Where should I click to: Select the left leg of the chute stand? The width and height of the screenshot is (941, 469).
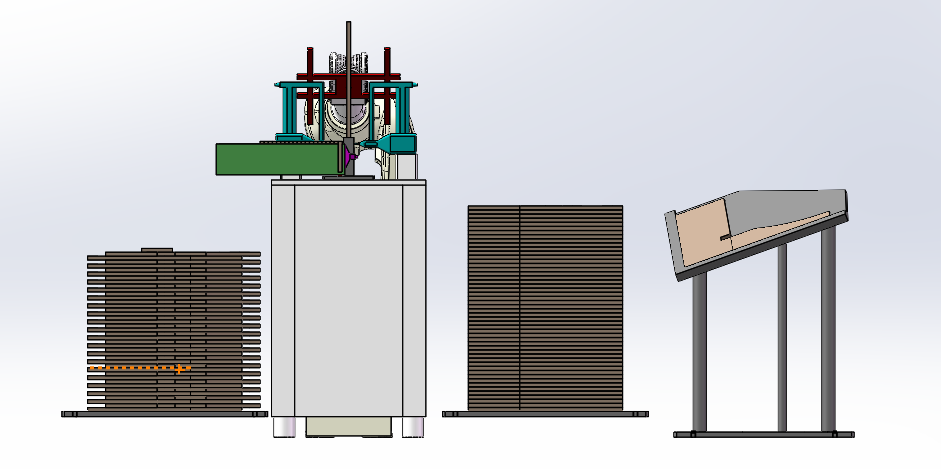coord(699,352)
